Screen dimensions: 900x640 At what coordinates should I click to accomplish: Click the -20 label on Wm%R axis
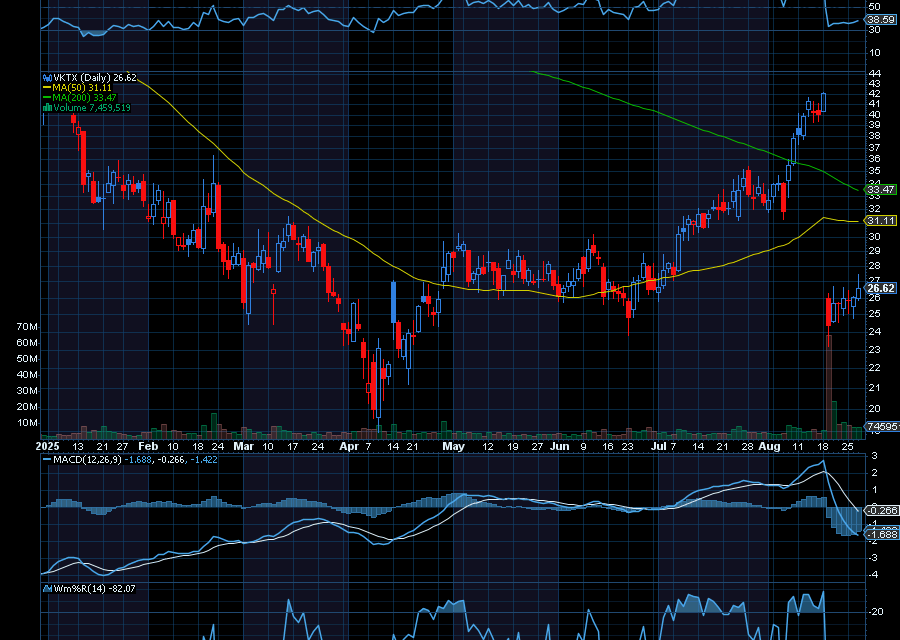tap(876, 612)
